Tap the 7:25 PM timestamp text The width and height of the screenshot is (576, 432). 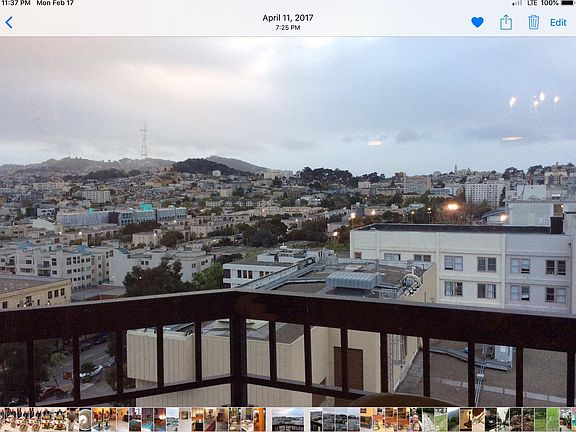pyautogui.click(x=288, y=28)
